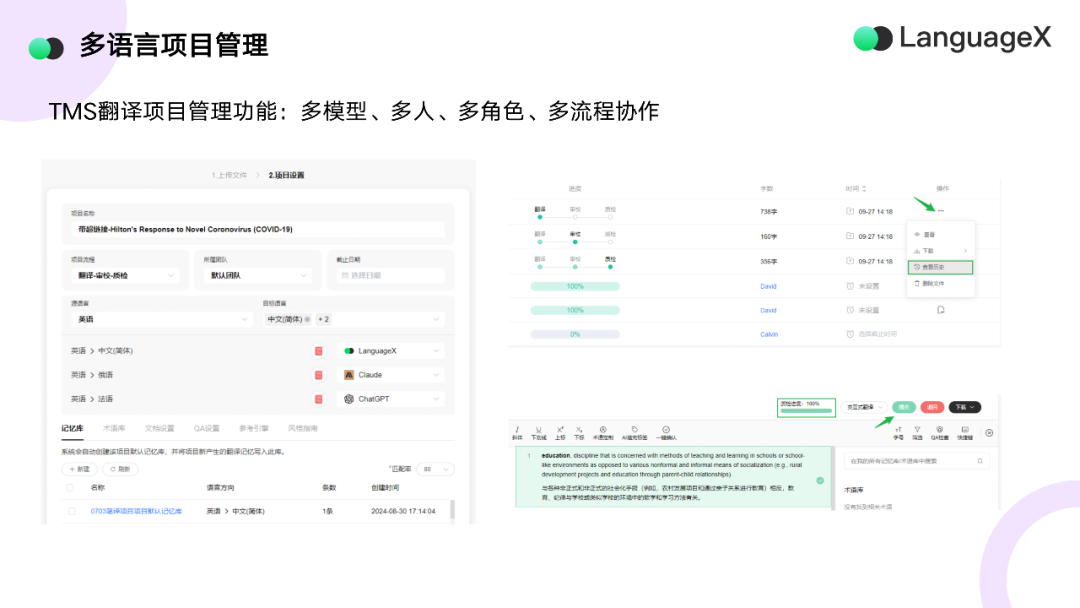Click the terminology search input field
The image size is (1080, 608).
click(918, 460)
